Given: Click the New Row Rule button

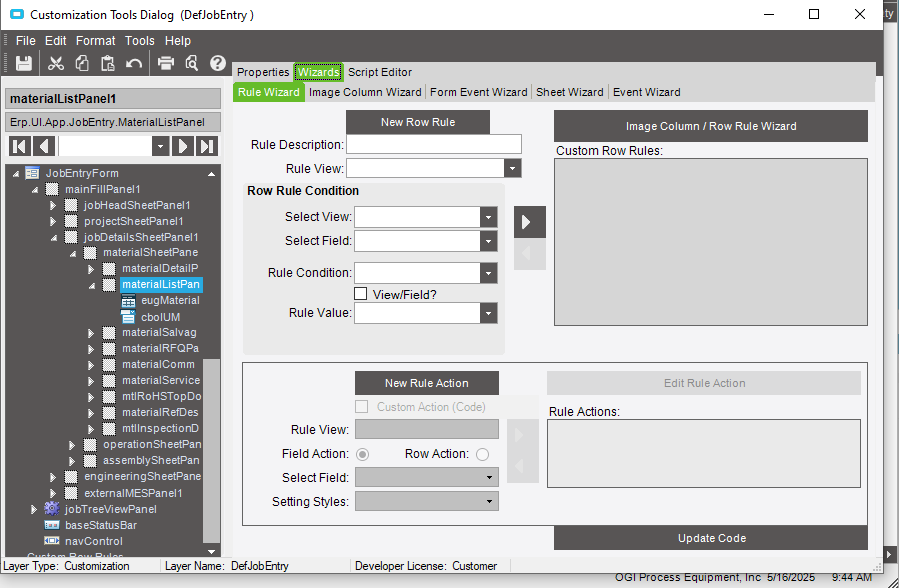Looking at the screenshot, I should click(x=418, y=122).
